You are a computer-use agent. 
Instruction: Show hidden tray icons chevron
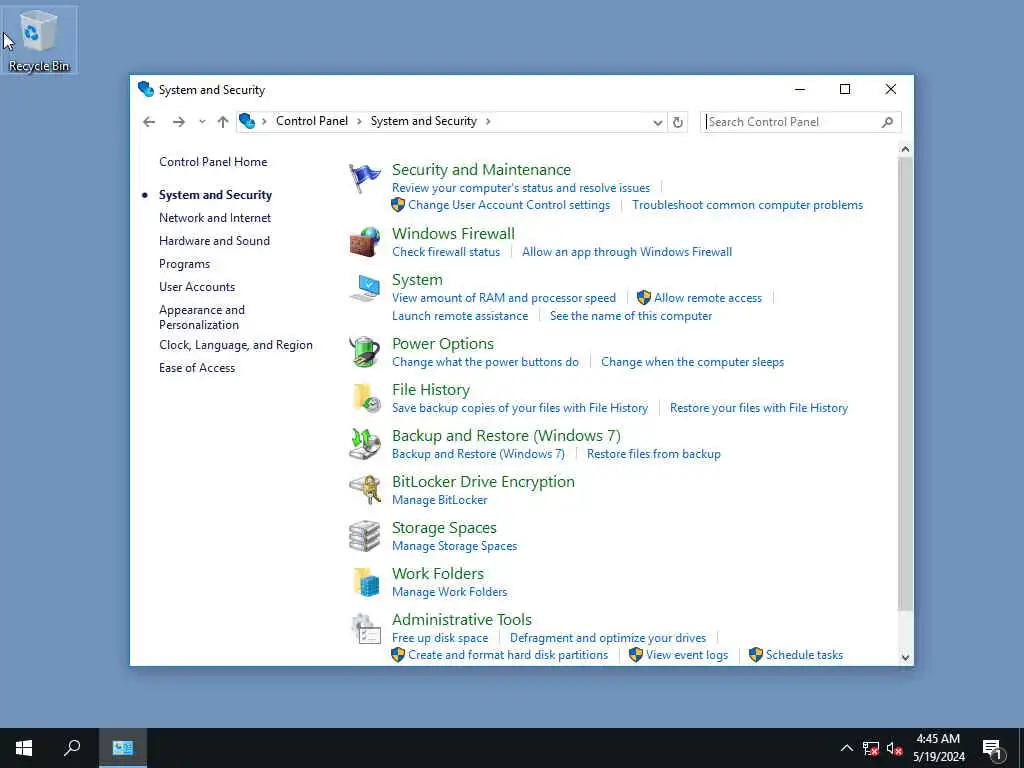click(x=846, y=748)
